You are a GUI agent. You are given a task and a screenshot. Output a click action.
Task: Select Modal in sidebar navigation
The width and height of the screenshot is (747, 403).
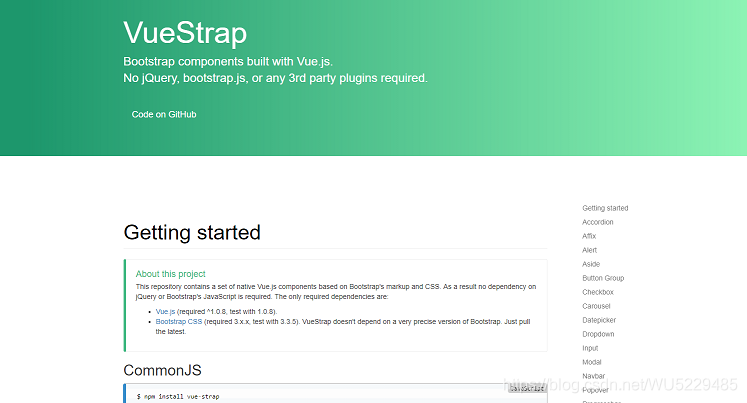592,362
